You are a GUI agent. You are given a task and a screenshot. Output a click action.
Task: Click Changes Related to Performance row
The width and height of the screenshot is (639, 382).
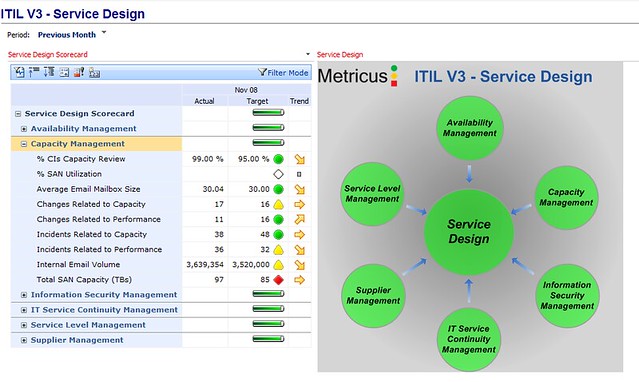[x=161, y=219]
